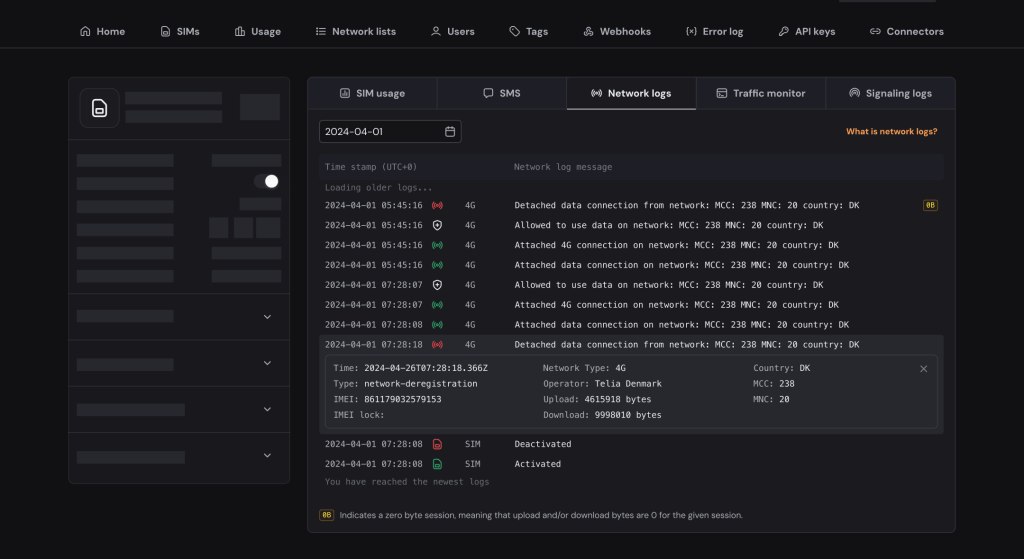Click the red SIM Deactivated icon
Viewport: 1024px width, 559px height.
tap(437, 444)
